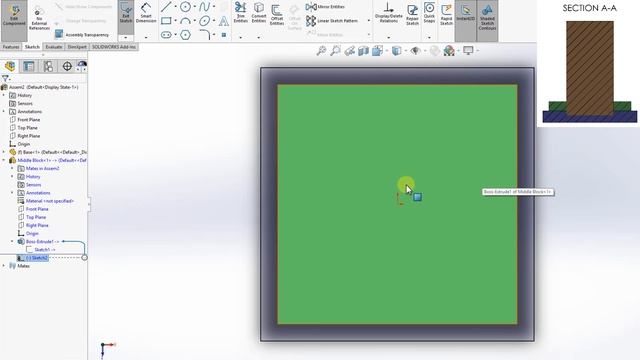This screenshot has width=640, height=360.
Task: Collapse the Middle Block<1> node
Action: pyautogui.click(x=4, y=160)
